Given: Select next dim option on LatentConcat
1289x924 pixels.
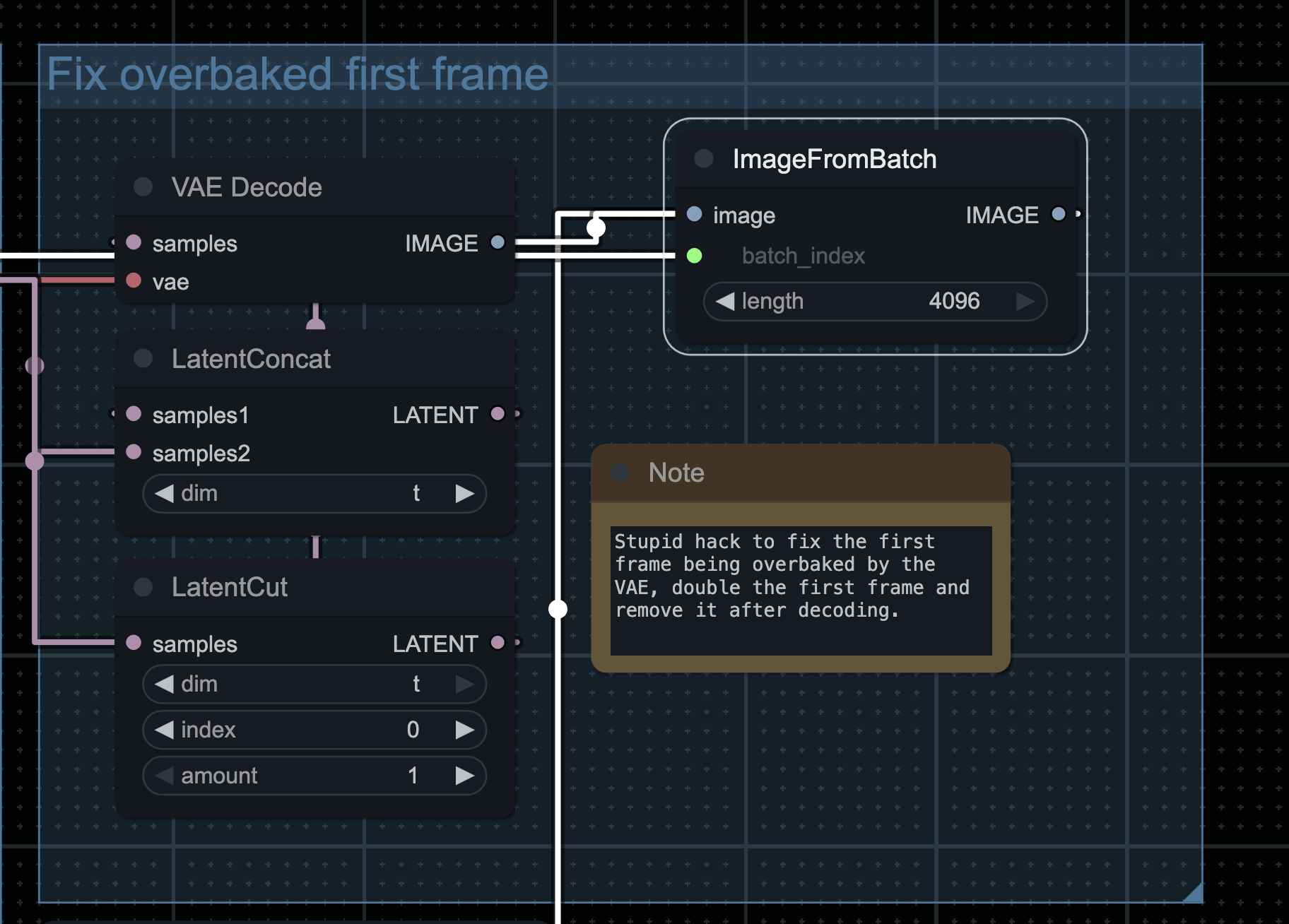Looking at the screenshot, I should (x=464, y=493).
